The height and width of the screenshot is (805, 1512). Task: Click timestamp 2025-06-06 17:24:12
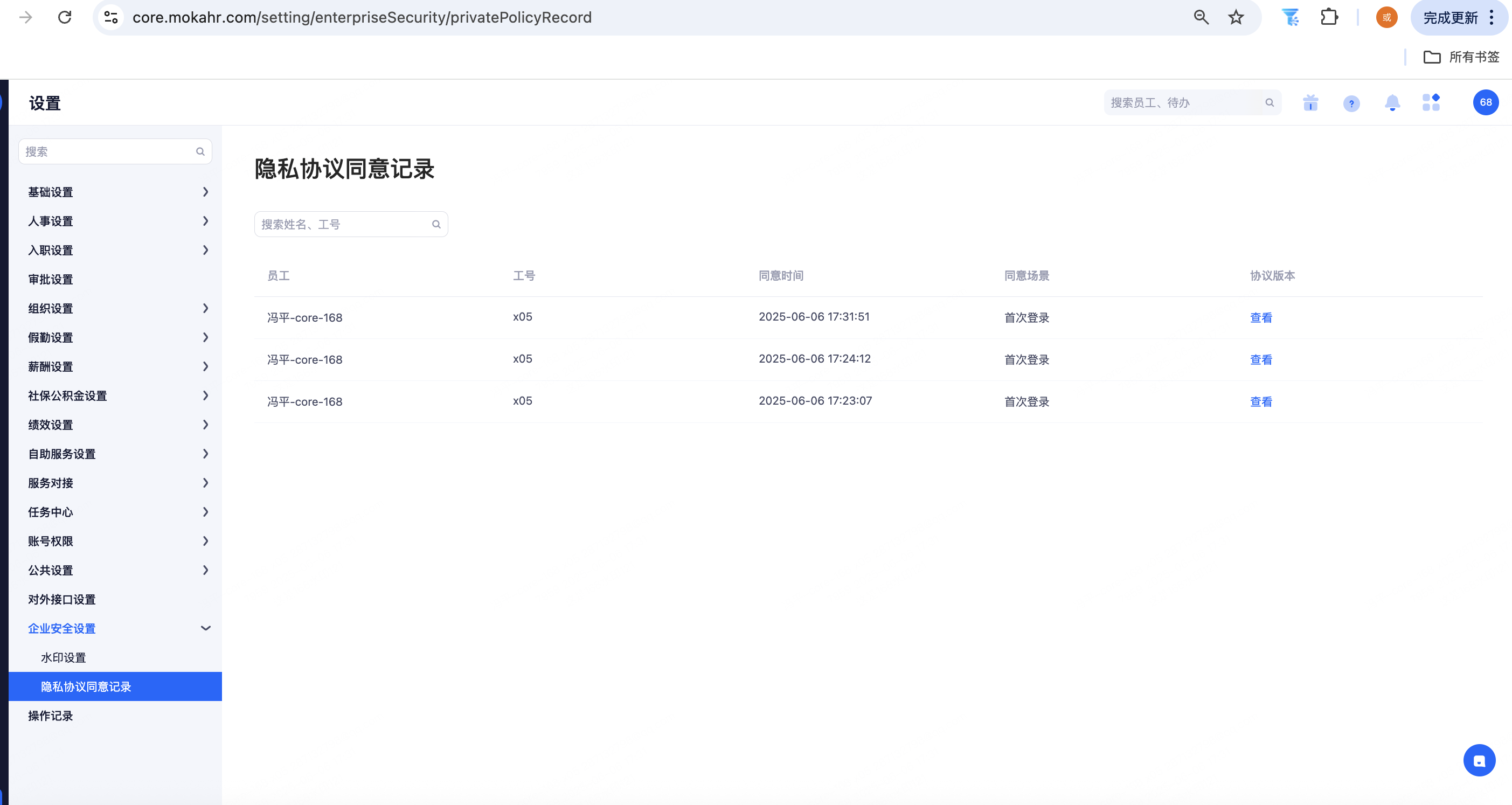pyautogui.click(x=815, y=358)
